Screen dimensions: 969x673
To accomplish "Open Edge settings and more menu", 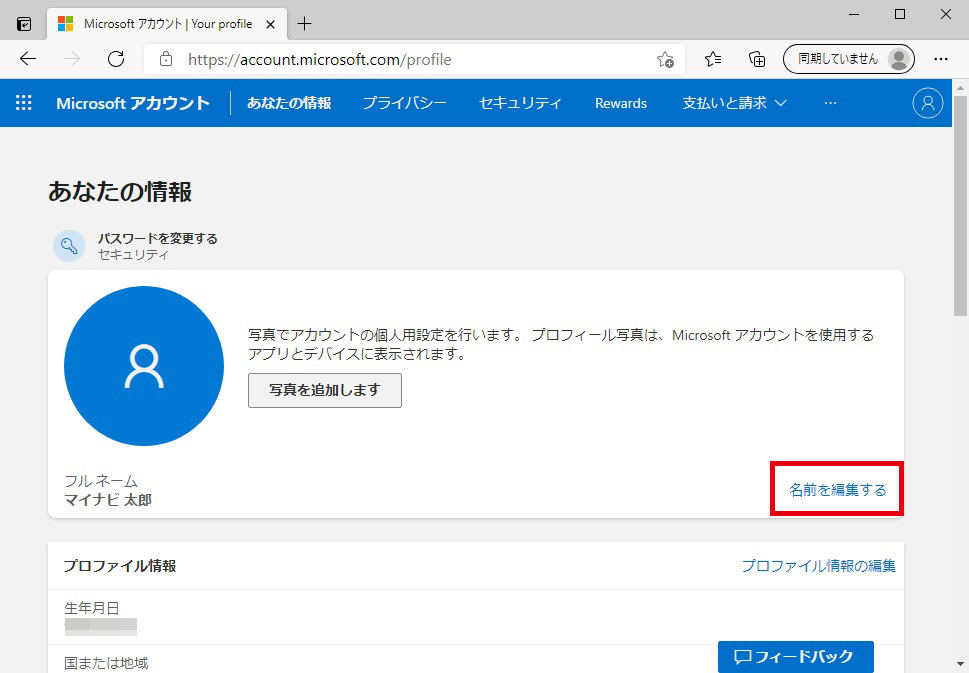I will pos(941,59).
